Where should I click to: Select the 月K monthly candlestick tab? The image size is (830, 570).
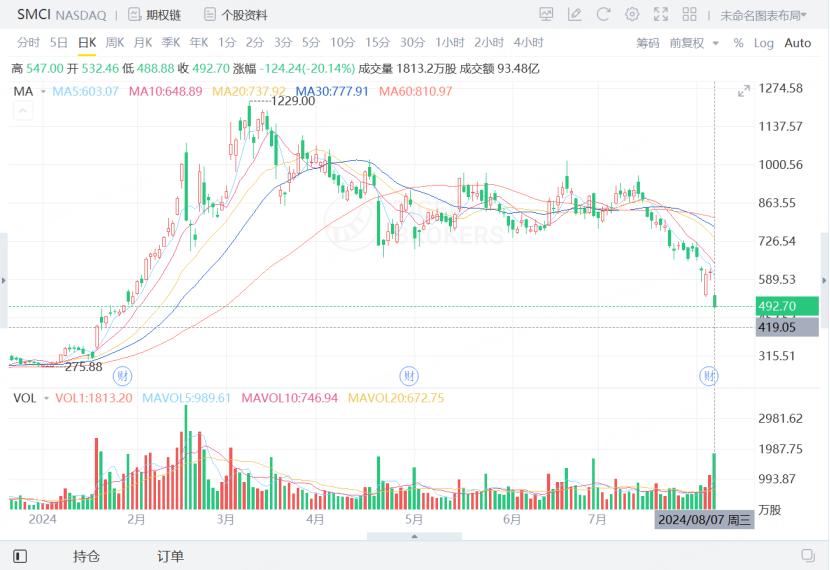[x=143, y=42]
